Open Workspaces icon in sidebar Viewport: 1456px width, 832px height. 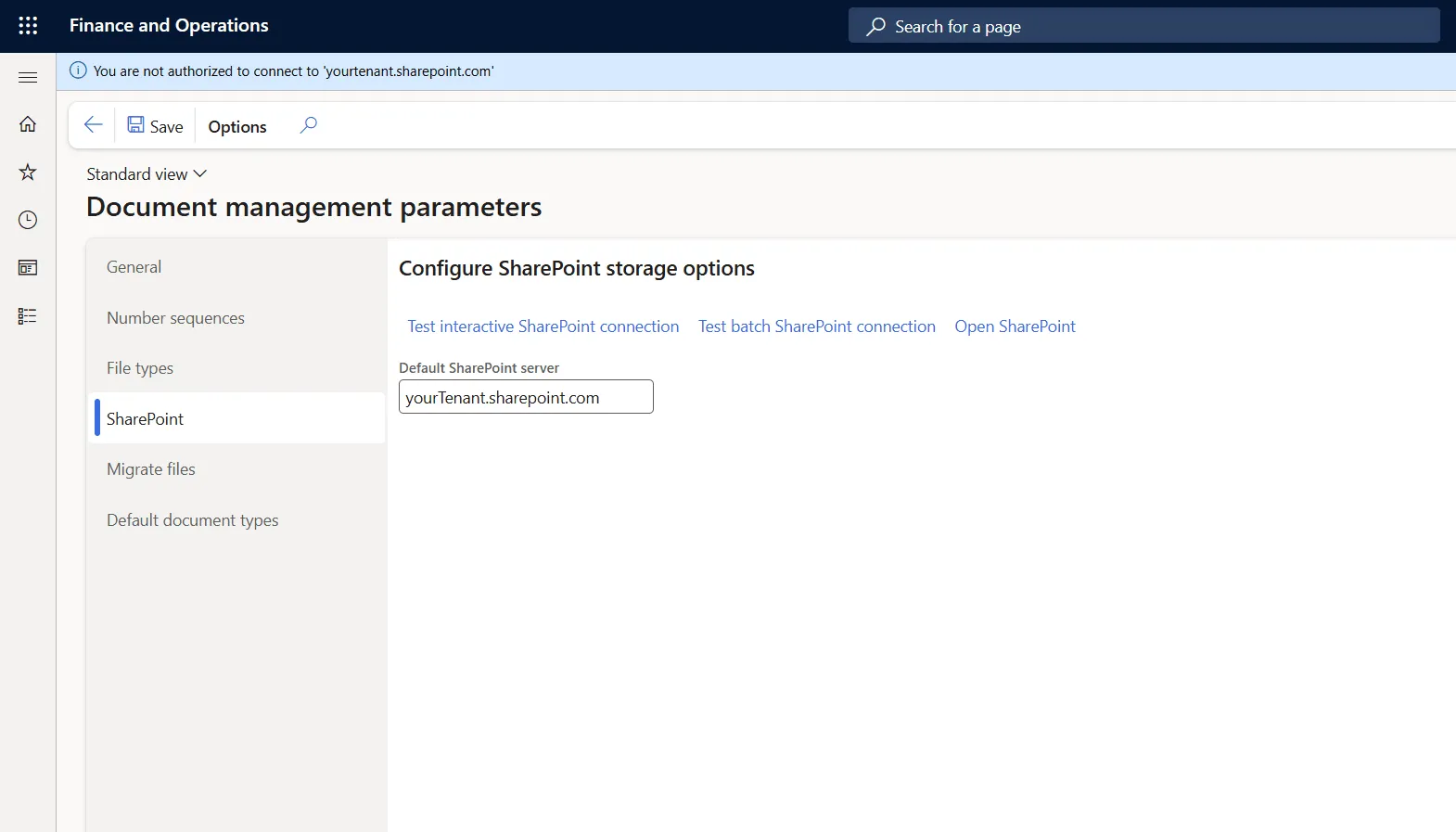(x=28, y=268)
